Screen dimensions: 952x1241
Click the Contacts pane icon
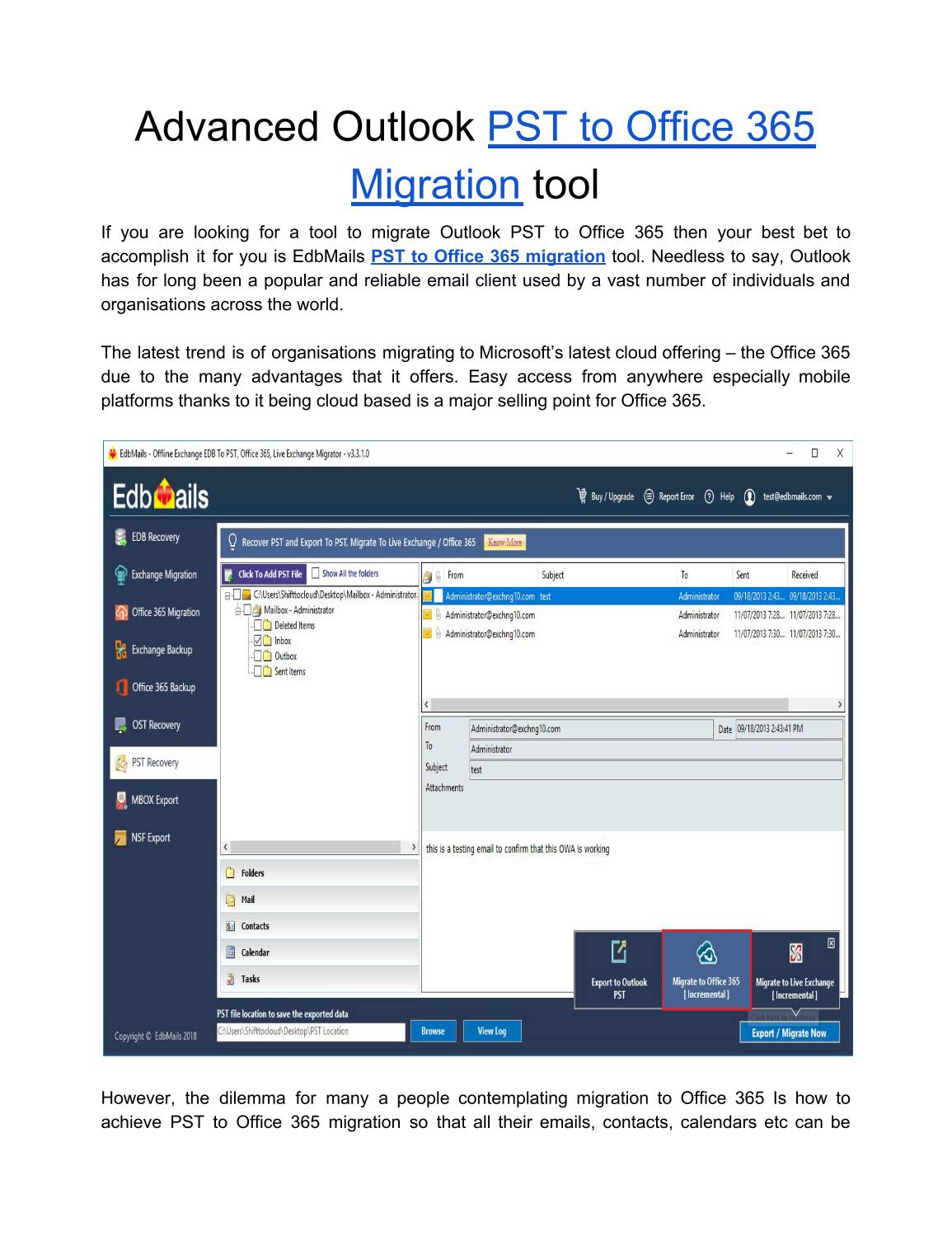[231, 926]
